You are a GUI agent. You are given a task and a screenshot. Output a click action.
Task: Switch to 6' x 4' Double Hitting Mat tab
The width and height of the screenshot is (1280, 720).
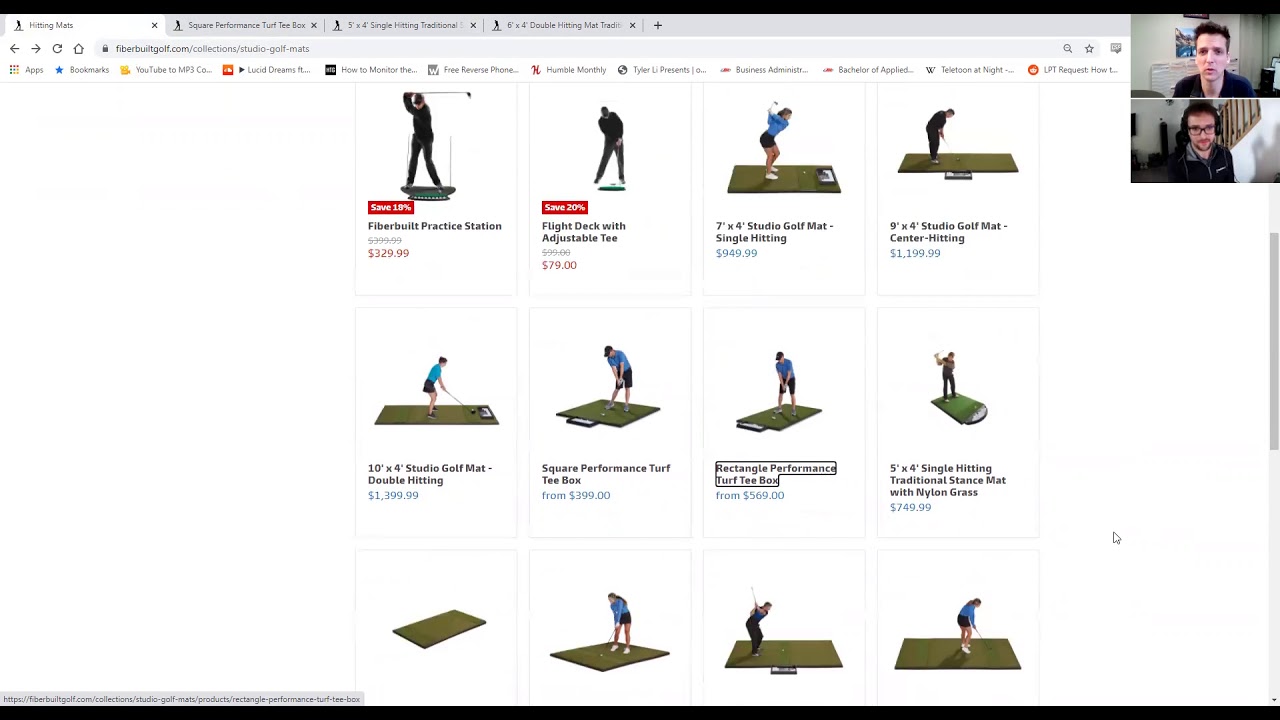pos(562,25)
